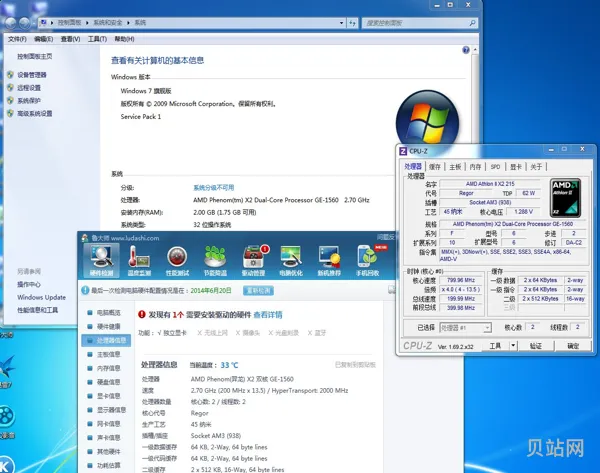Screen dimensions: 600x473
Task: Open 远程设置 in the left pane
Action: tap(29, 88)
